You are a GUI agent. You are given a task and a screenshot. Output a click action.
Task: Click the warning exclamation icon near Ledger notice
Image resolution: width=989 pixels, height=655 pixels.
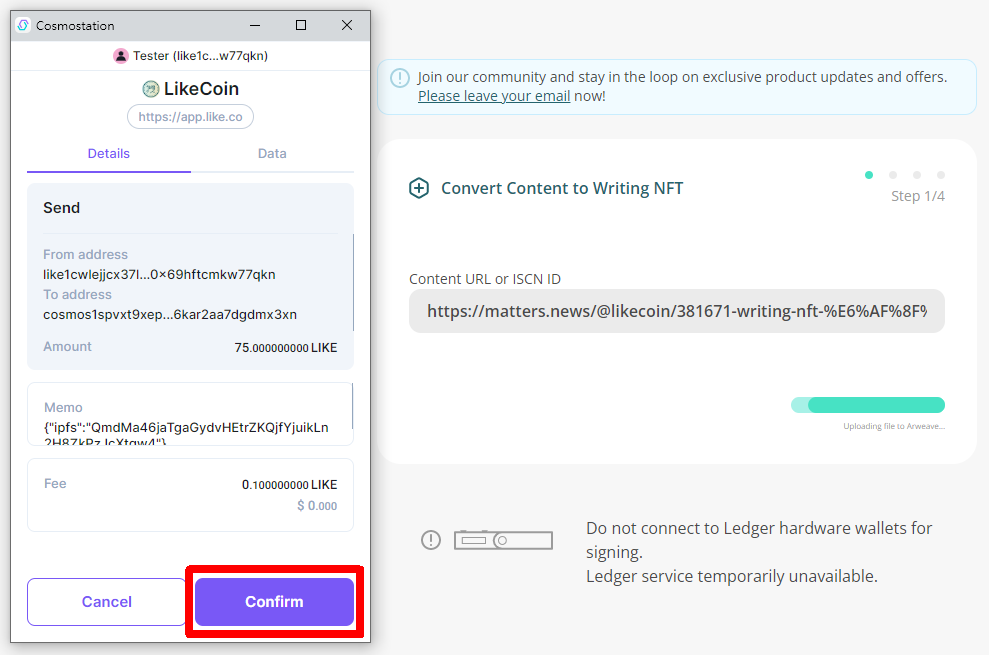click(430, 540)
